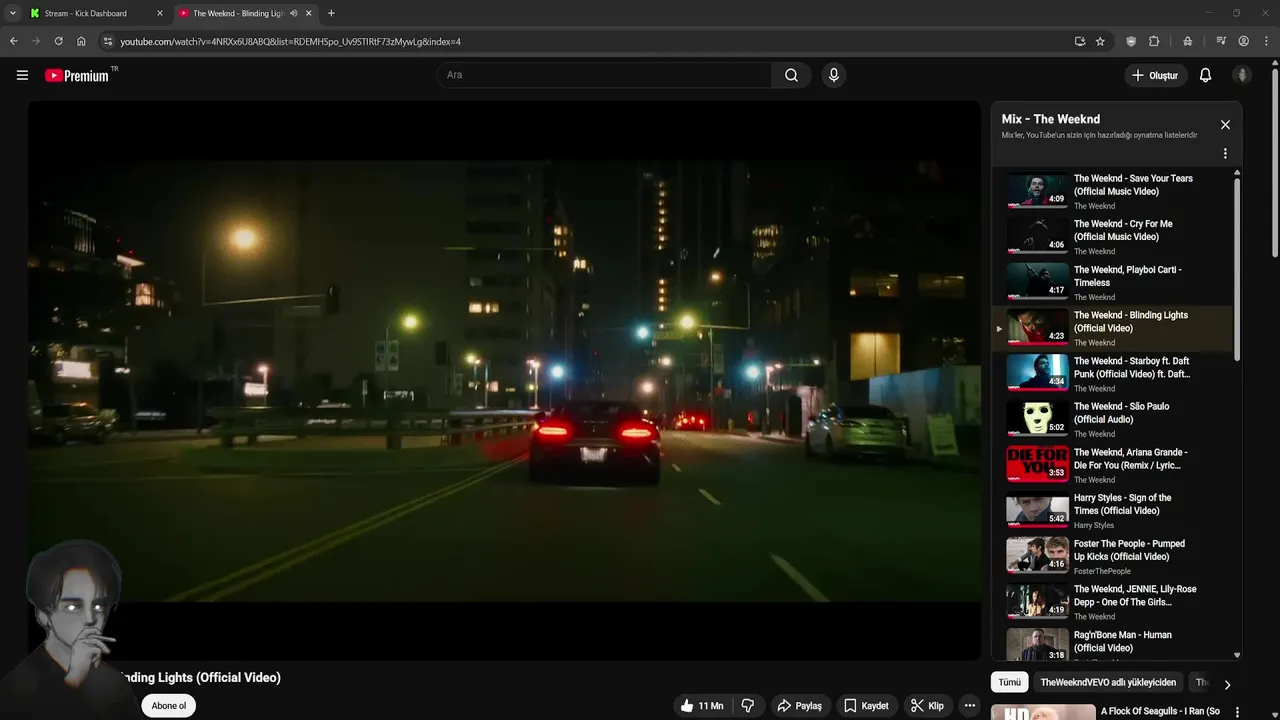
Task: Open more actions ellipsis beside Klip
Action: (x=969, y=706)
